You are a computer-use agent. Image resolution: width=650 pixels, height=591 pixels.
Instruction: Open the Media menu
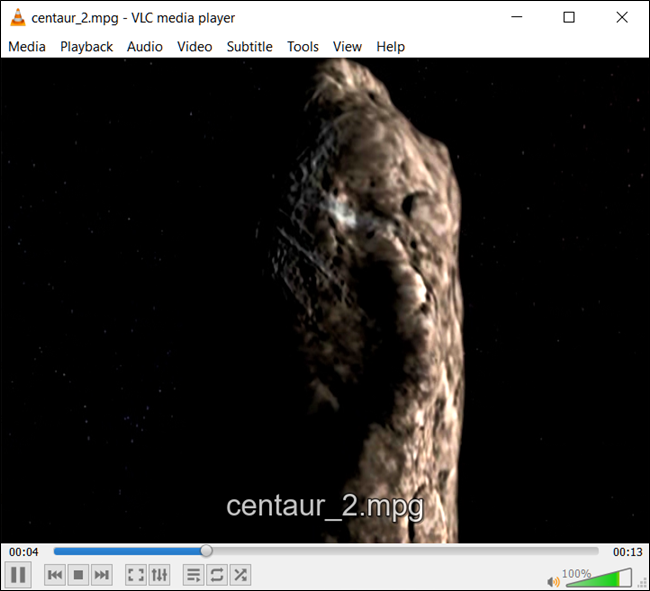[27, 46]
